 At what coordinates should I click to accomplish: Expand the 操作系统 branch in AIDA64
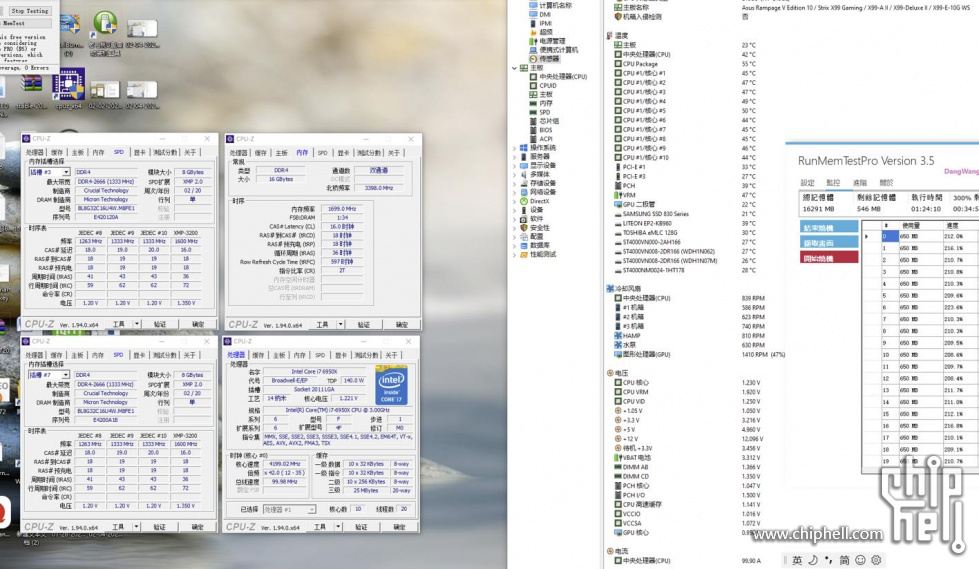pyautogui.click(x=514, y=148)
